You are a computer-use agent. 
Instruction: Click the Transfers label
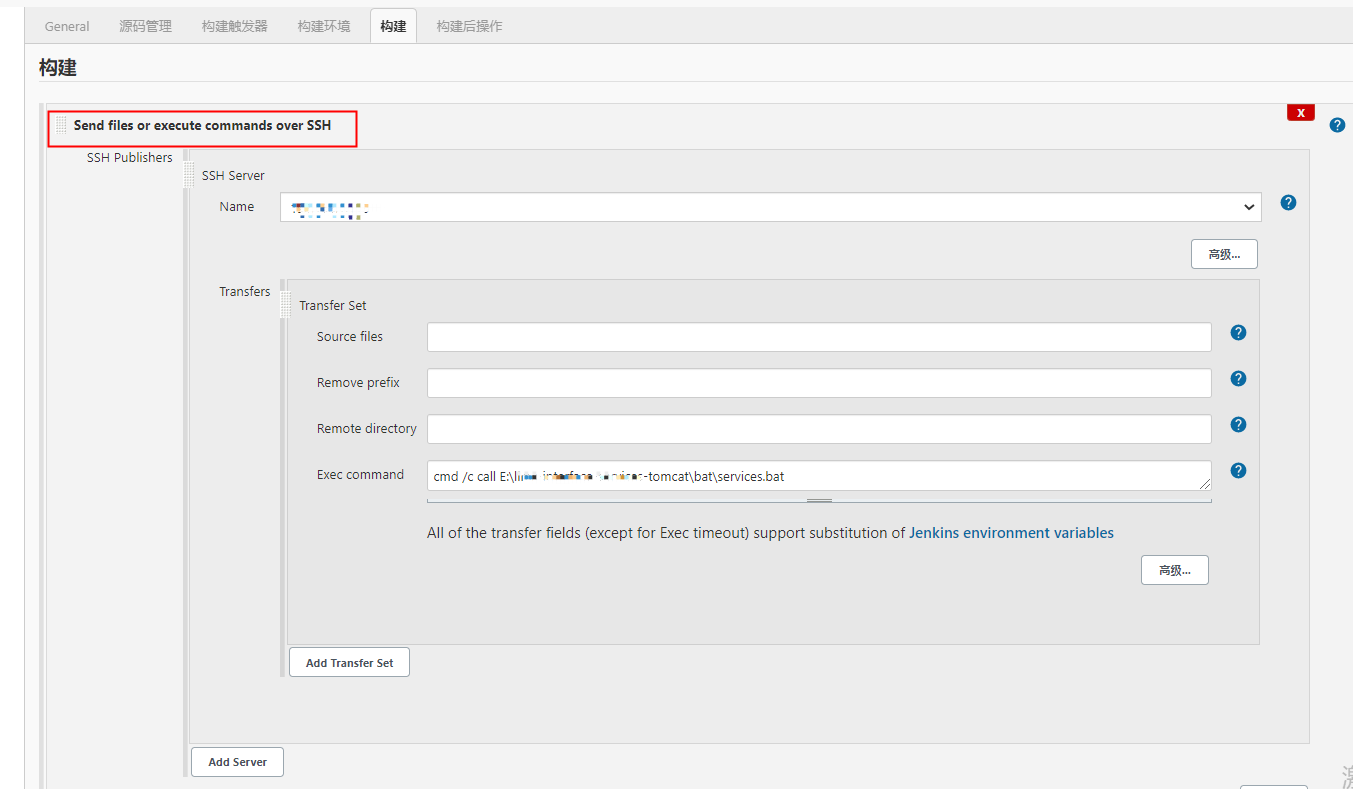tap(245, 291)
